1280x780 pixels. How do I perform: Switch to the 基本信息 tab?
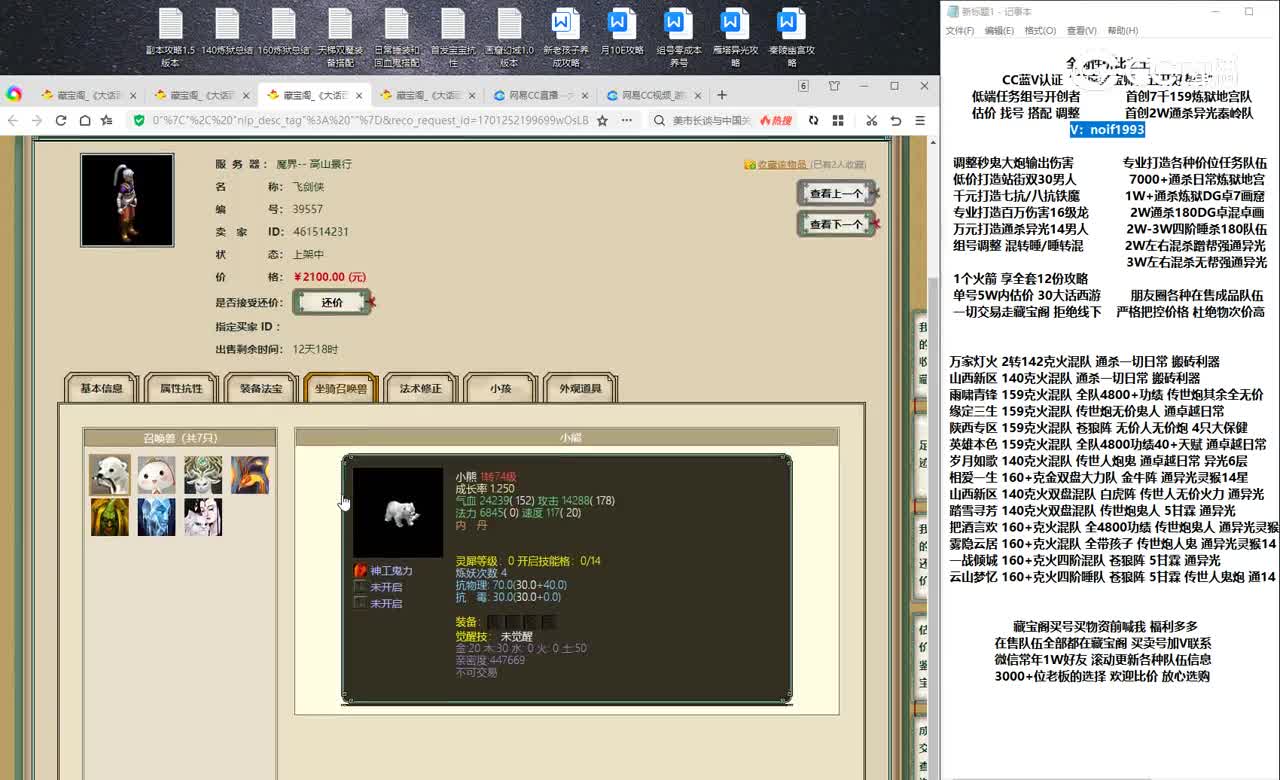click(x=101, y=388)
